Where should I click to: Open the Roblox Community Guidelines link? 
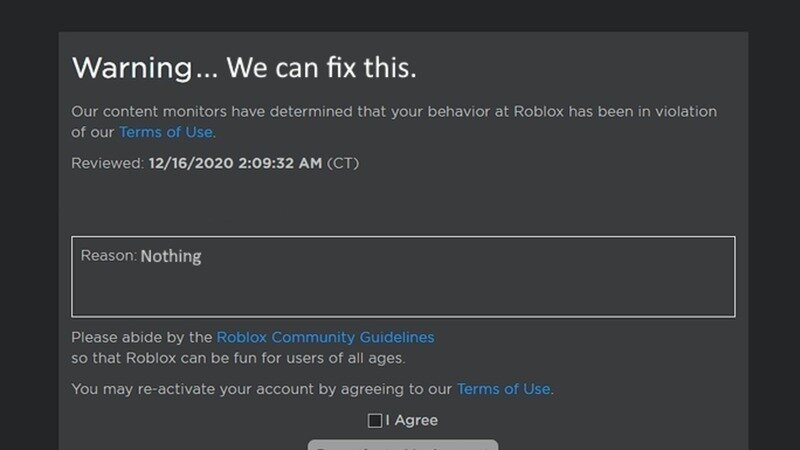click(x=325, y=338)
